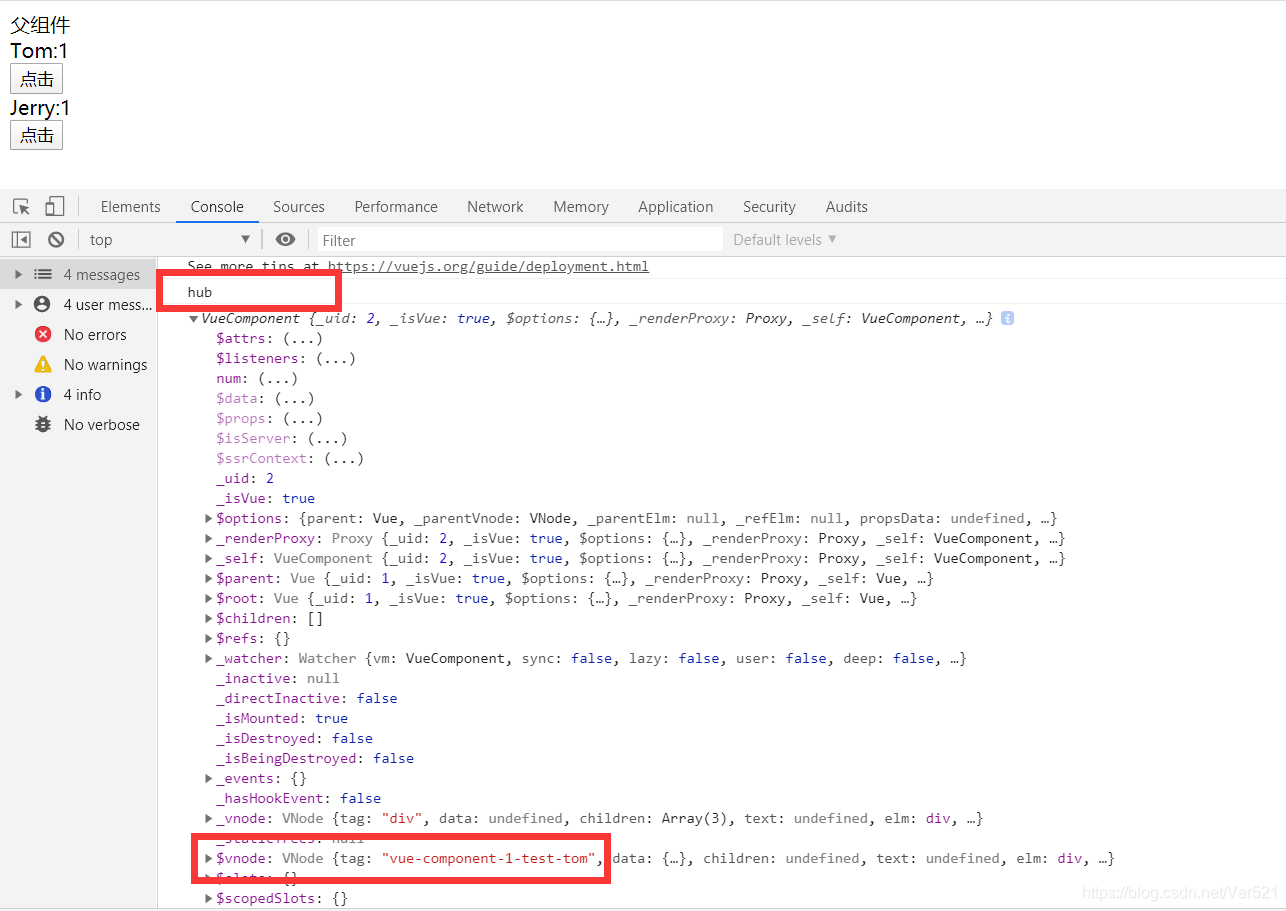The image size is (1286, 911).
Task: Expand the $refs object
Action: tap(209, 638)
